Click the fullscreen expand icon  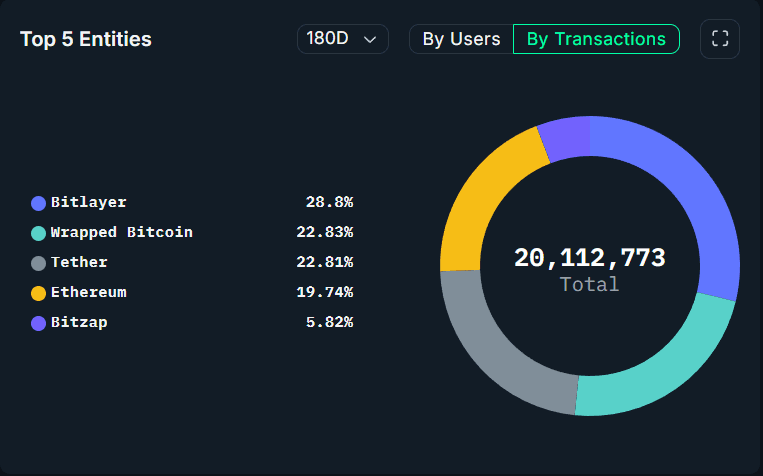[719, 39]
